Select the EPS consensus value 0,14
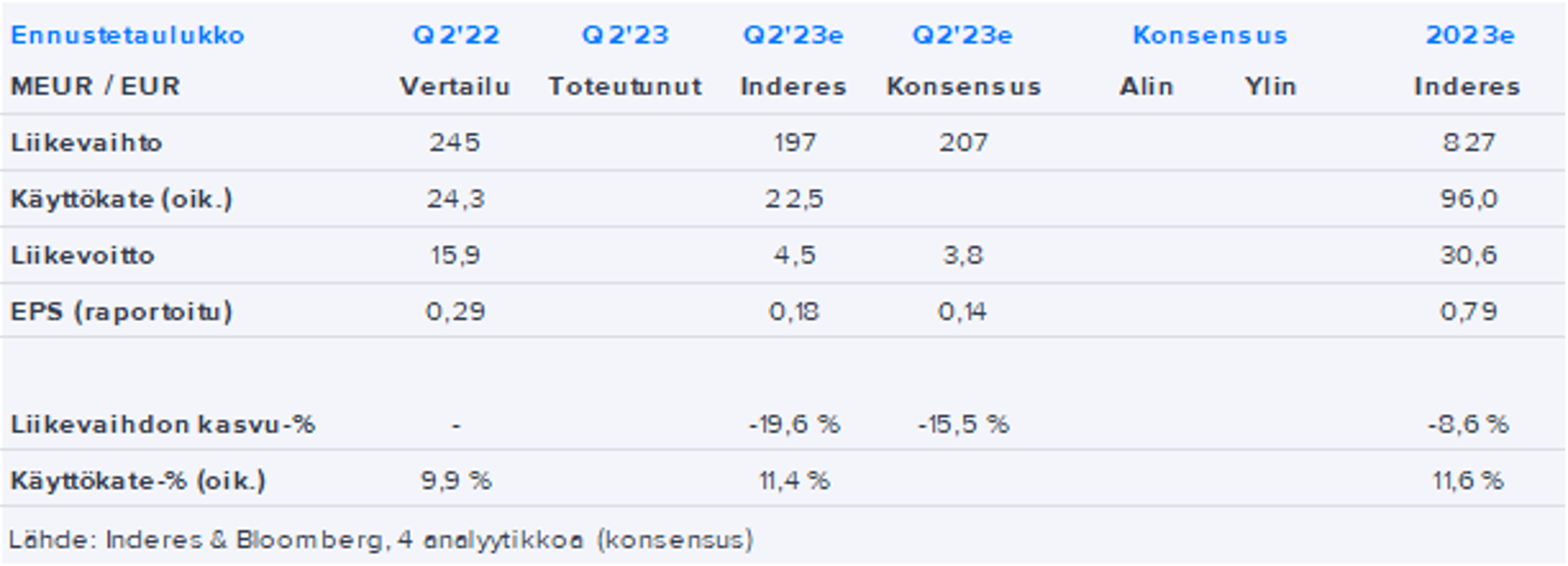The image size is (1568, 566). pyautogui.click(x=962, y=312)
